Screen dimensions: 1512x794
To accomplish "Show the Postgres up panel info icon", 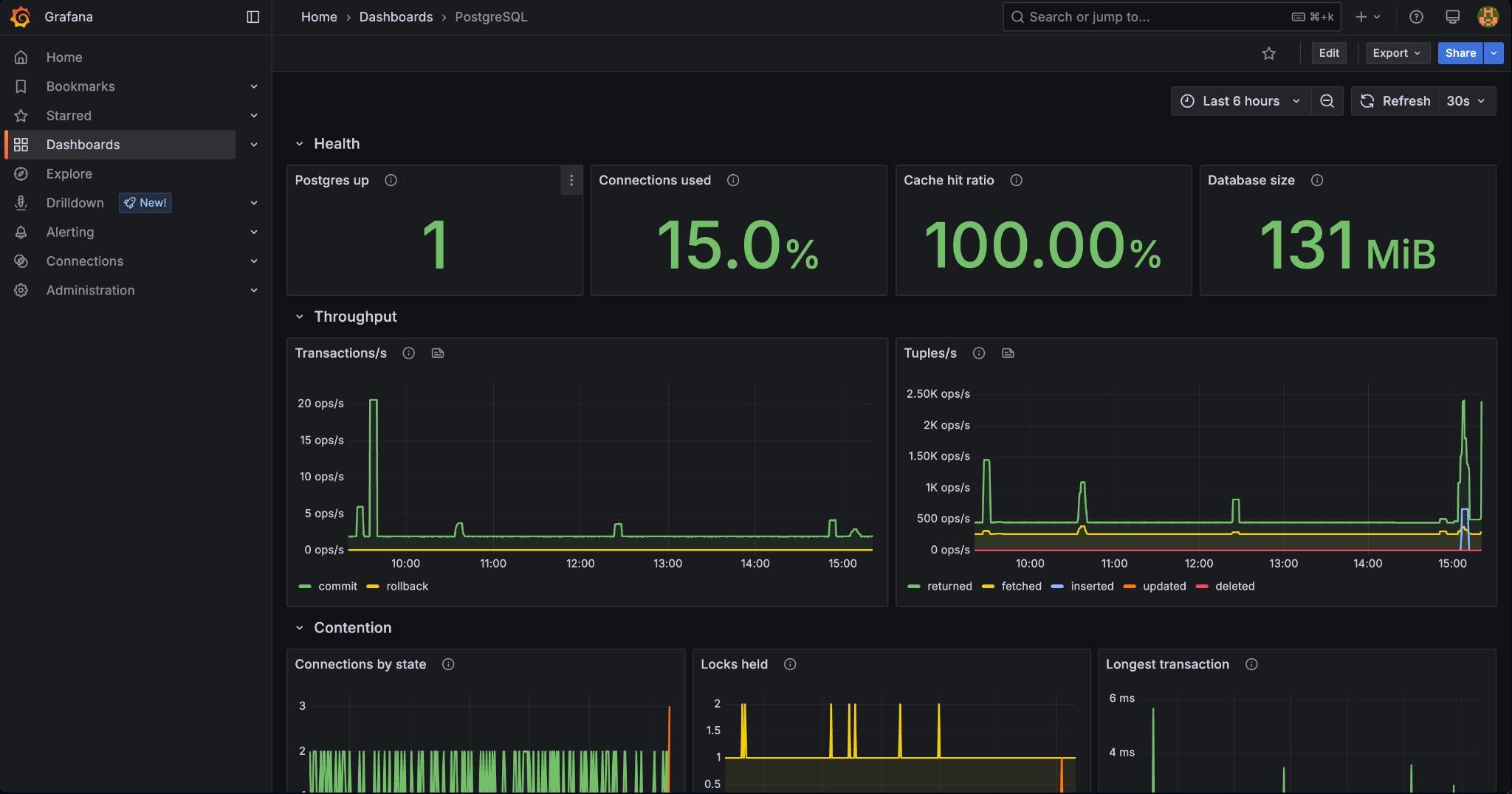I will pos(391,180).
